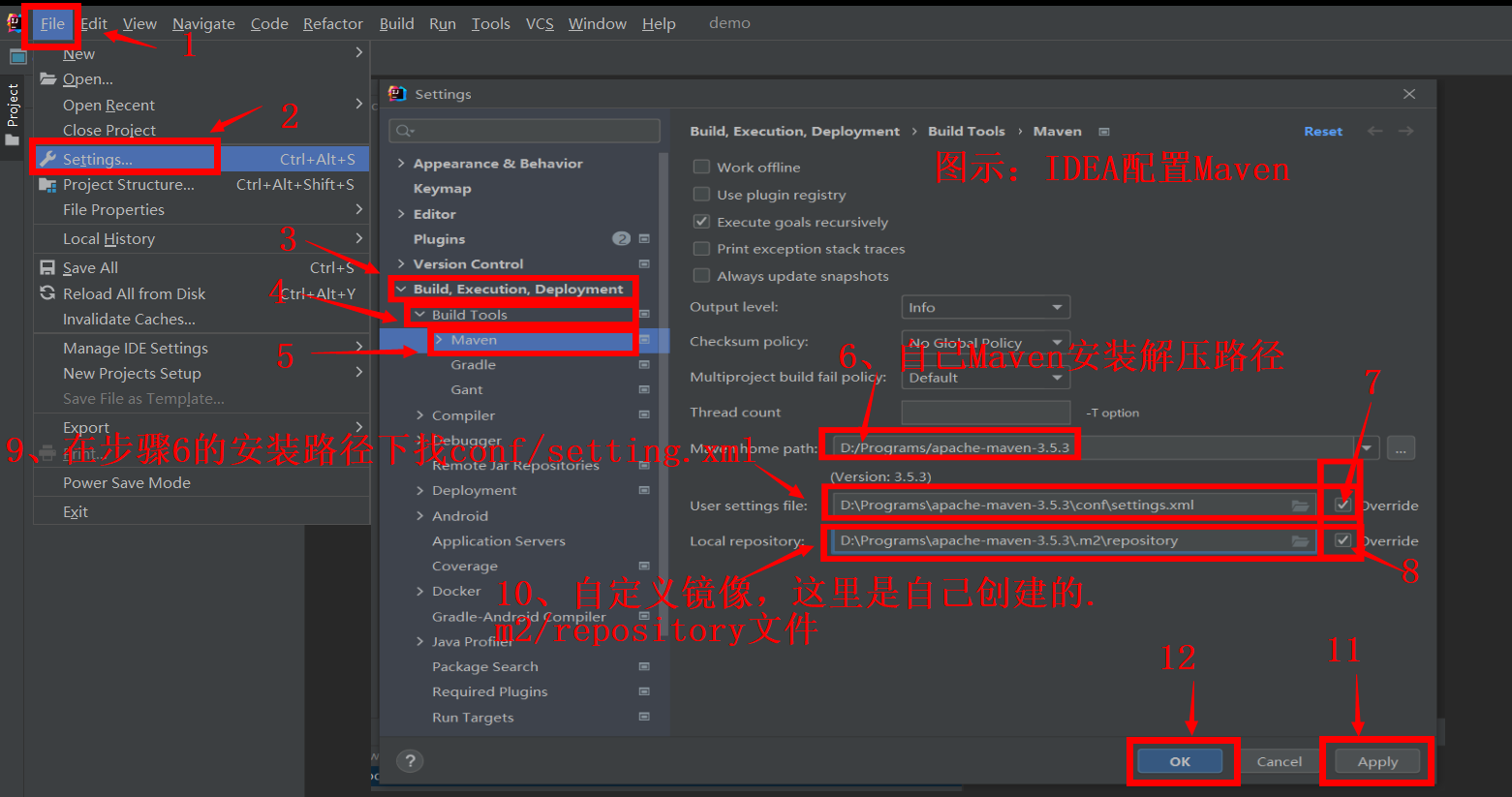The image size is (1512, 797).
Task: Click the Settings dialog logo icon
Action: [x=397, y=94]
